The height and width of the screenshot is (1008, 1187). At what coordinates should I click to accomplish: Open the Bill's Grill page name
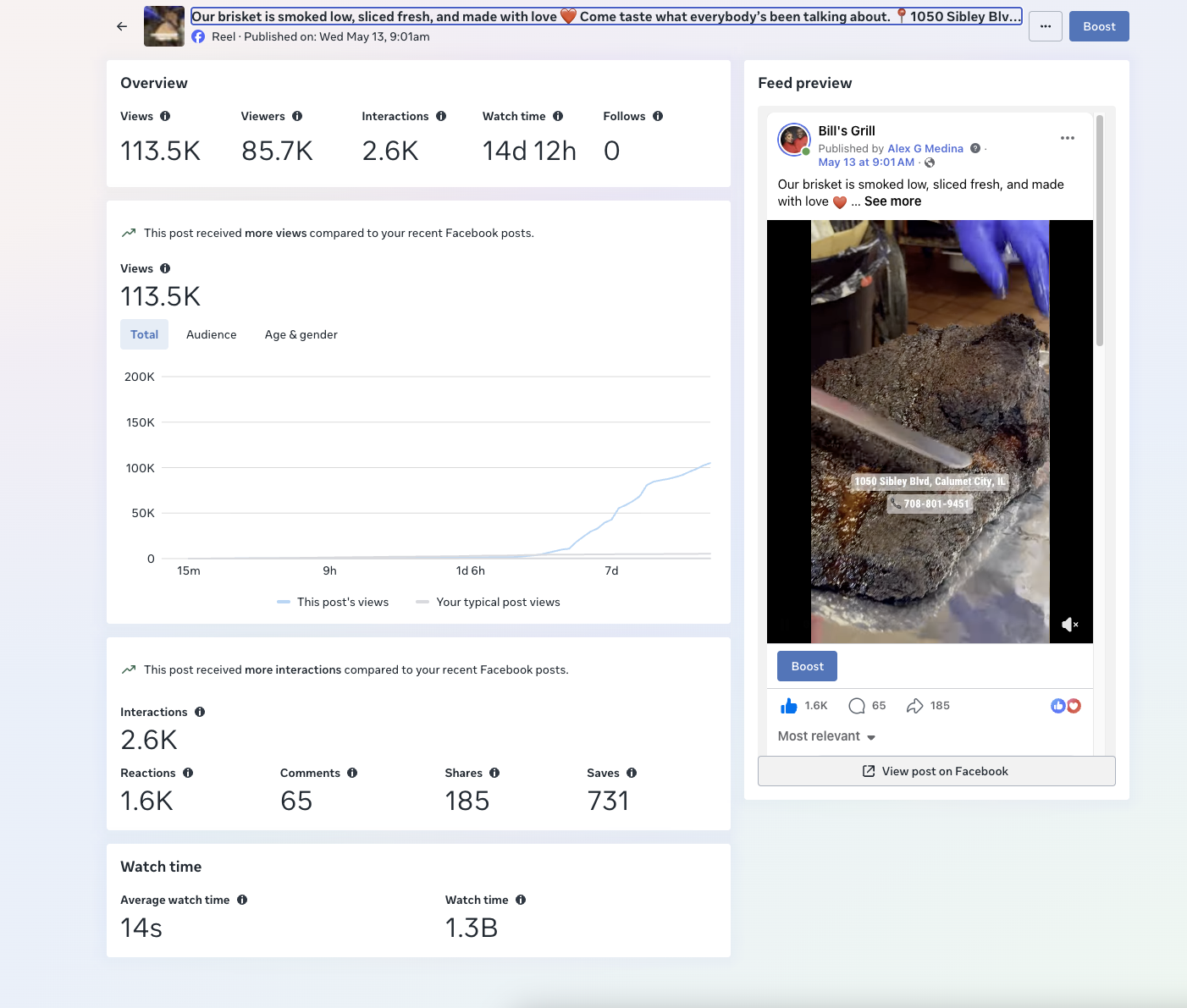[x=847, y=130]
